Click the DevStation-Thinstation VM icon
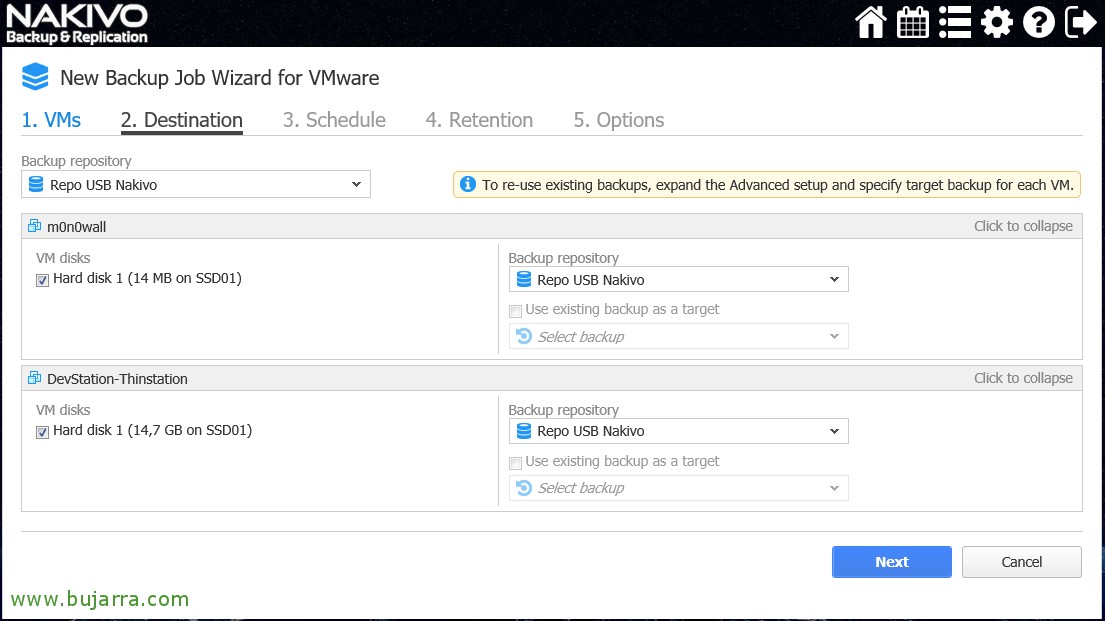 tap(35, 379)
